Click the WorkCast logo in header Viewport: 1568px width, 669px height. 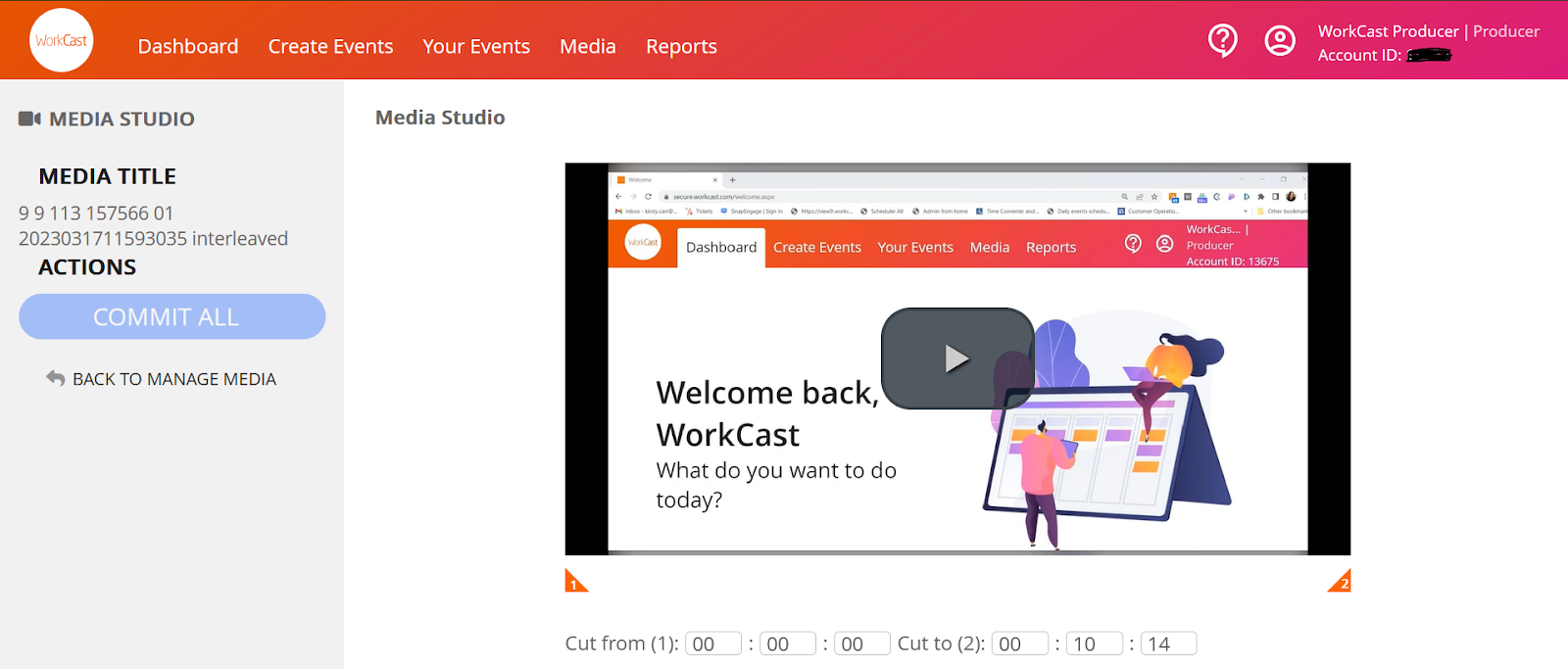[x=62, y=40]
